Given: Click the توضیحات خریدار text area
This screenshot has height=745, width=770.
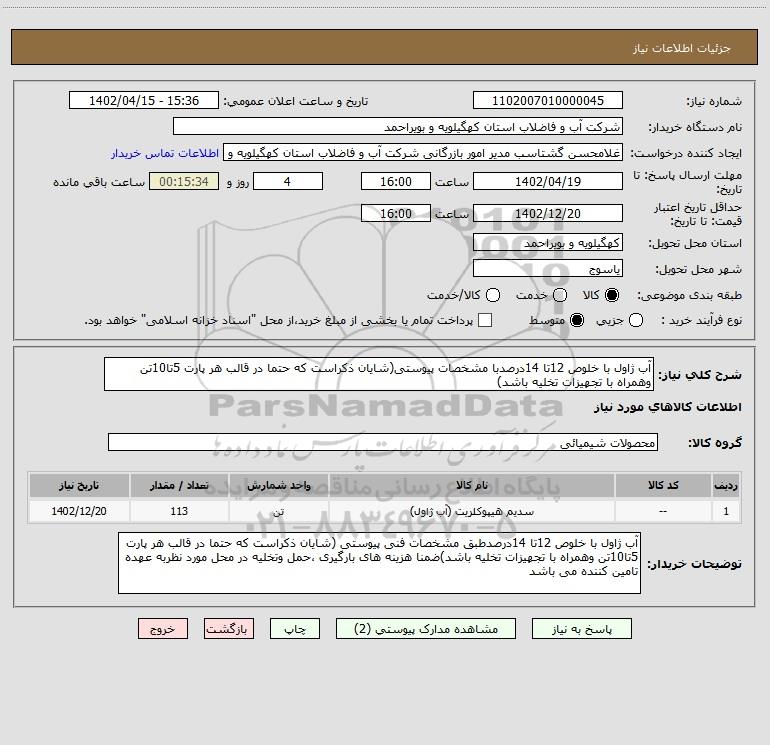Looking at the screenshot, I should coord(379,563).
